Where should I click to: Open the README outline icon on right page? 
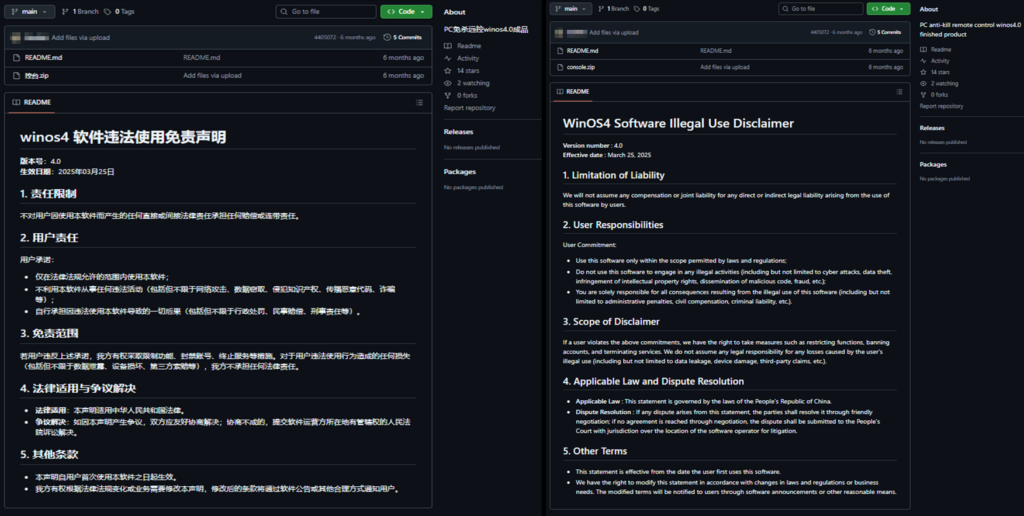[x=899, y=91]
